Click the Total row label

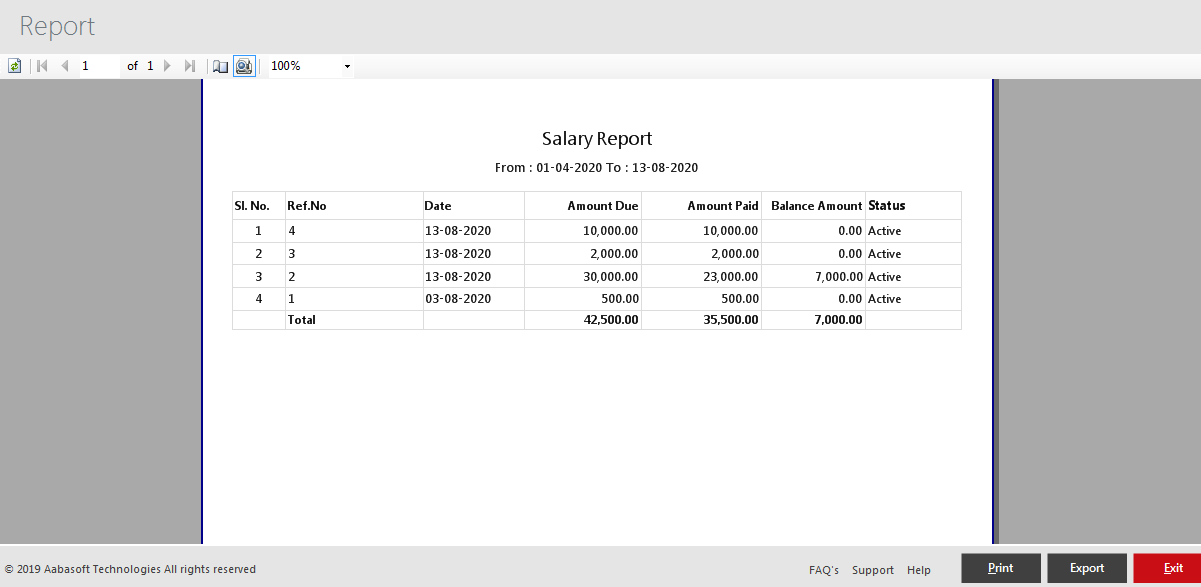302,320
